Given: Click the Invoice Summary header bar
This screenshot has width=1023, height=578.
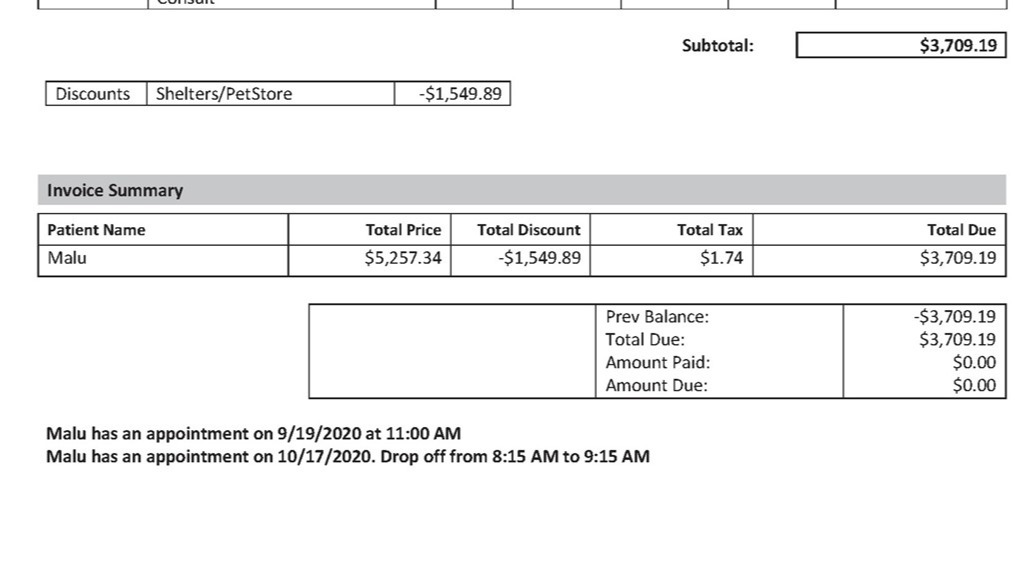Looking at the screenshot, I should 522,190.
